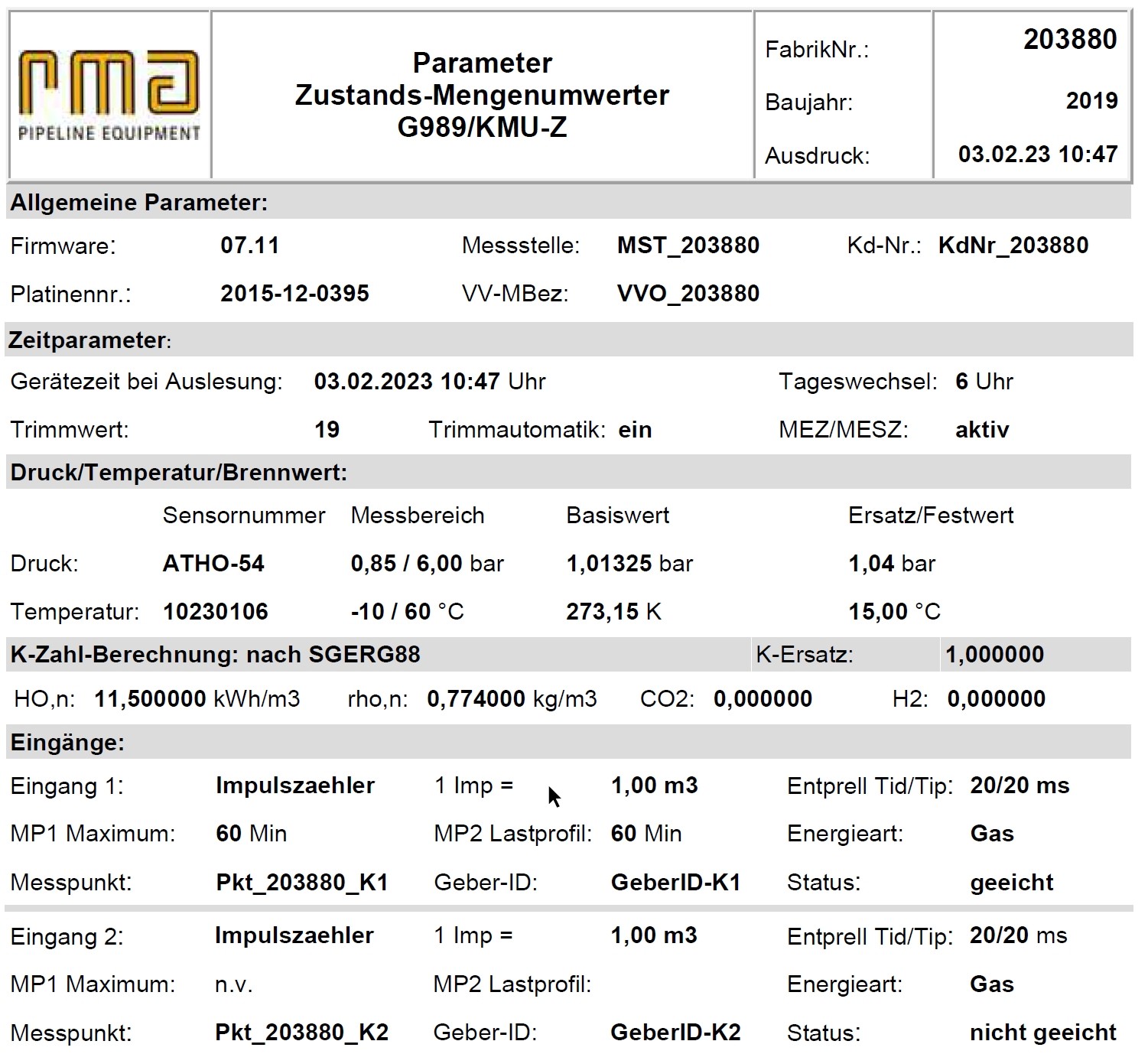Click the HO,n value 11,500000 kWh/m3
Image resolution: width=1148 pixels, height=1054 pixels.
(x=197, y=699)
